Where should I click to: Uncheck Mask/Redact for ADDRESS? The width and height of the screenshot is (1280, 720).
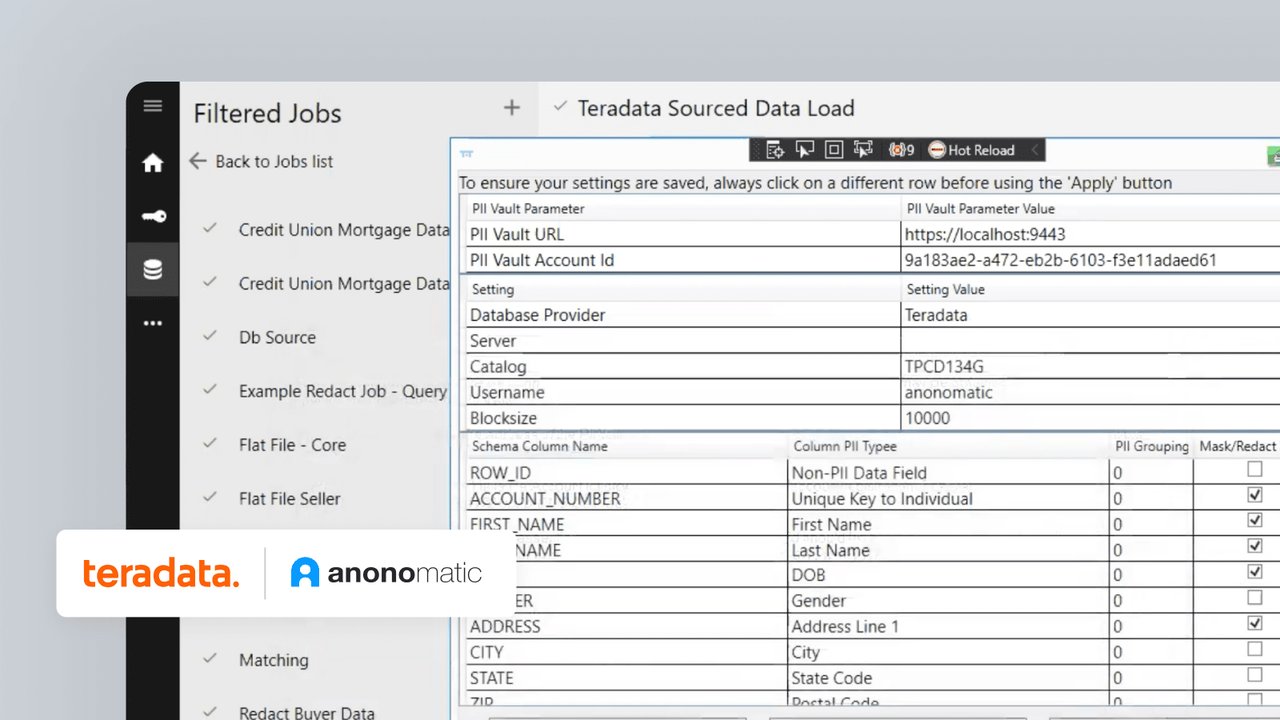(1254, 623)
